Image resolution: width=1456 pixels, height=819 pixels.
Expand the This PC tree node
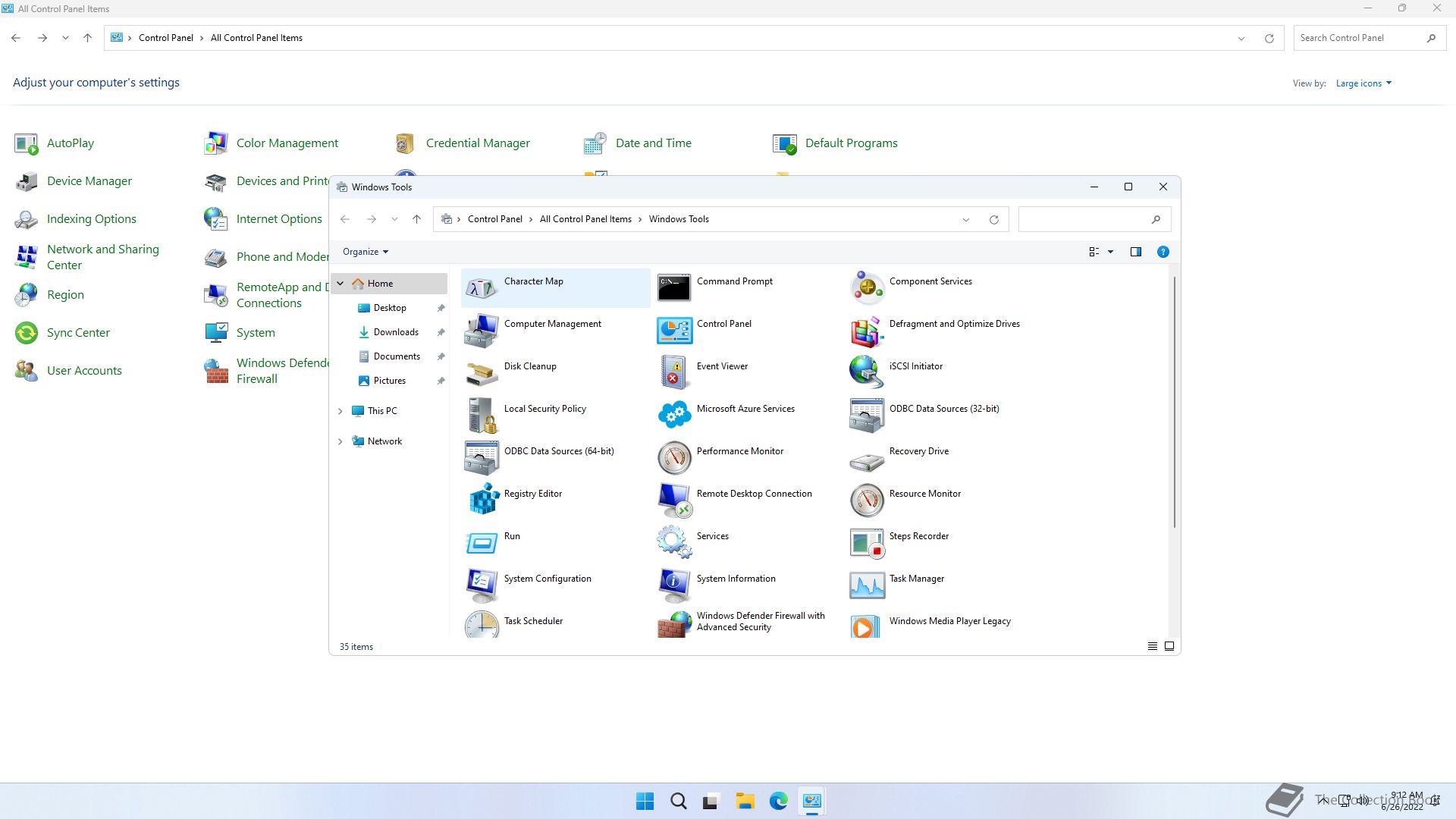tap(340, 411)
